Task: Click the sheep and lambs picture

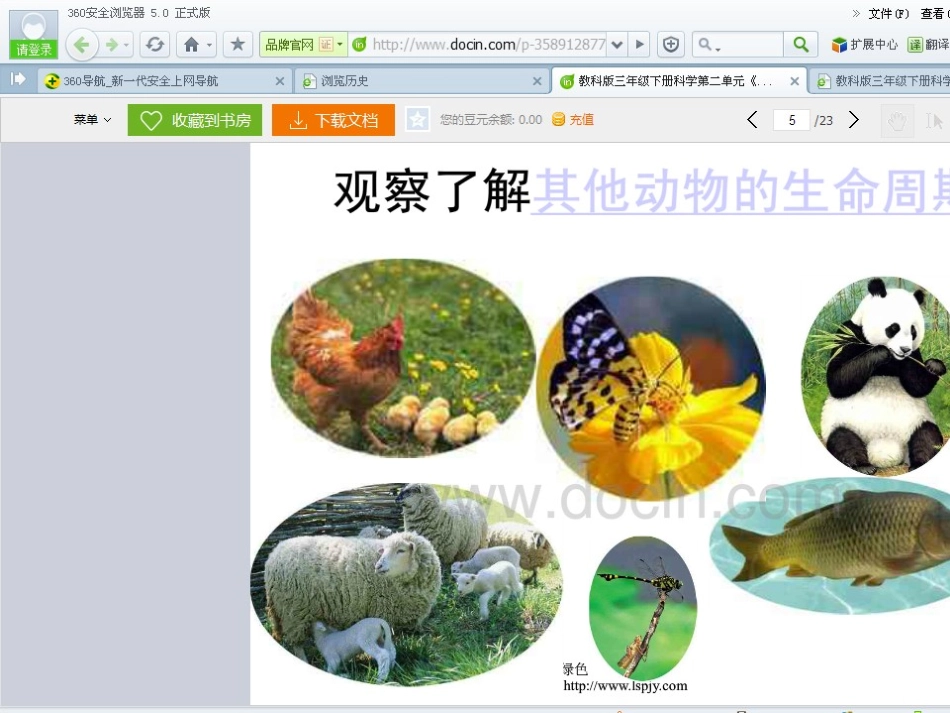Action: 406,585
